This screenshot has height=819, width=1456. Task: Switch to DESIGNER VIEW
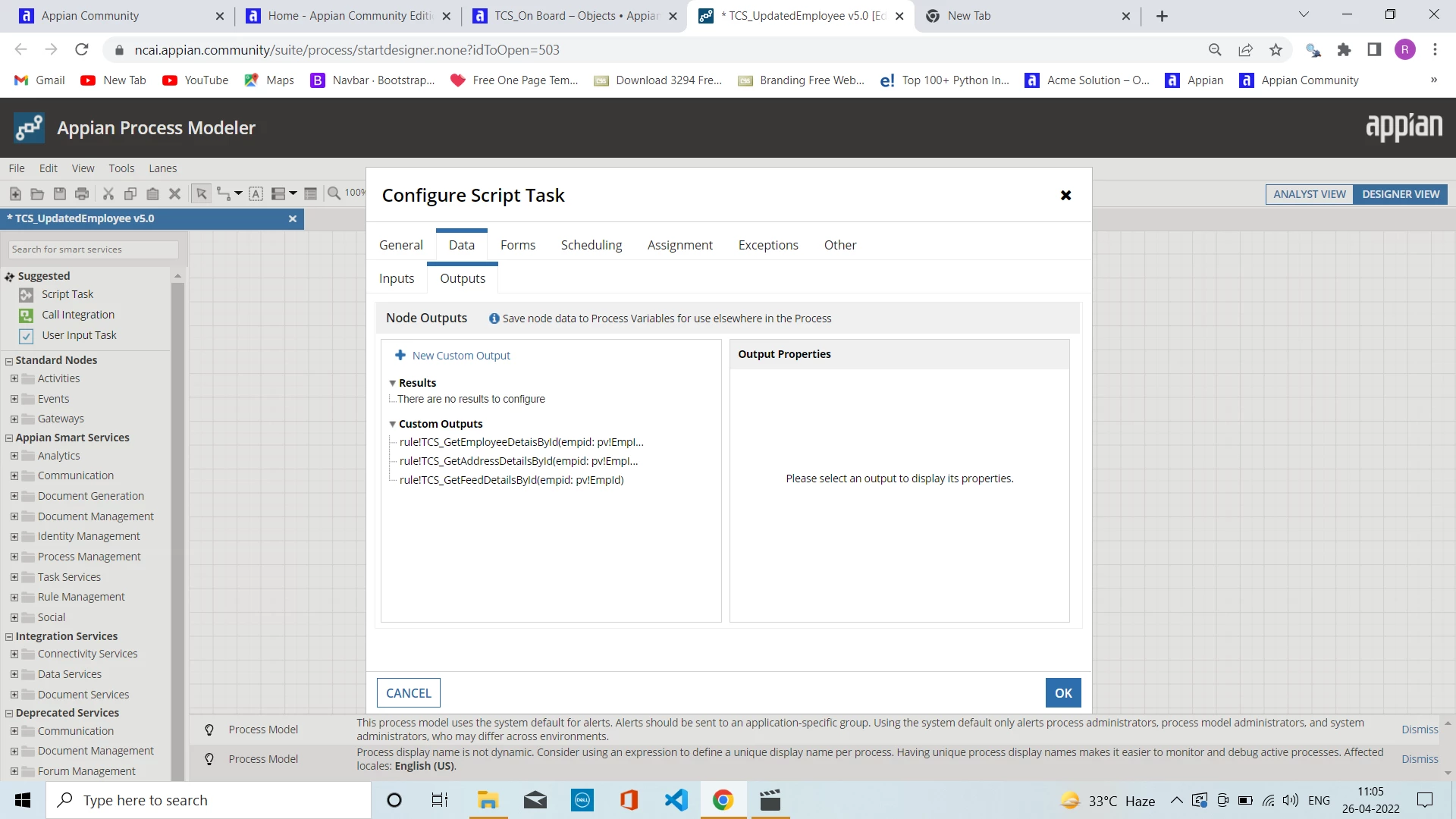1401,194
